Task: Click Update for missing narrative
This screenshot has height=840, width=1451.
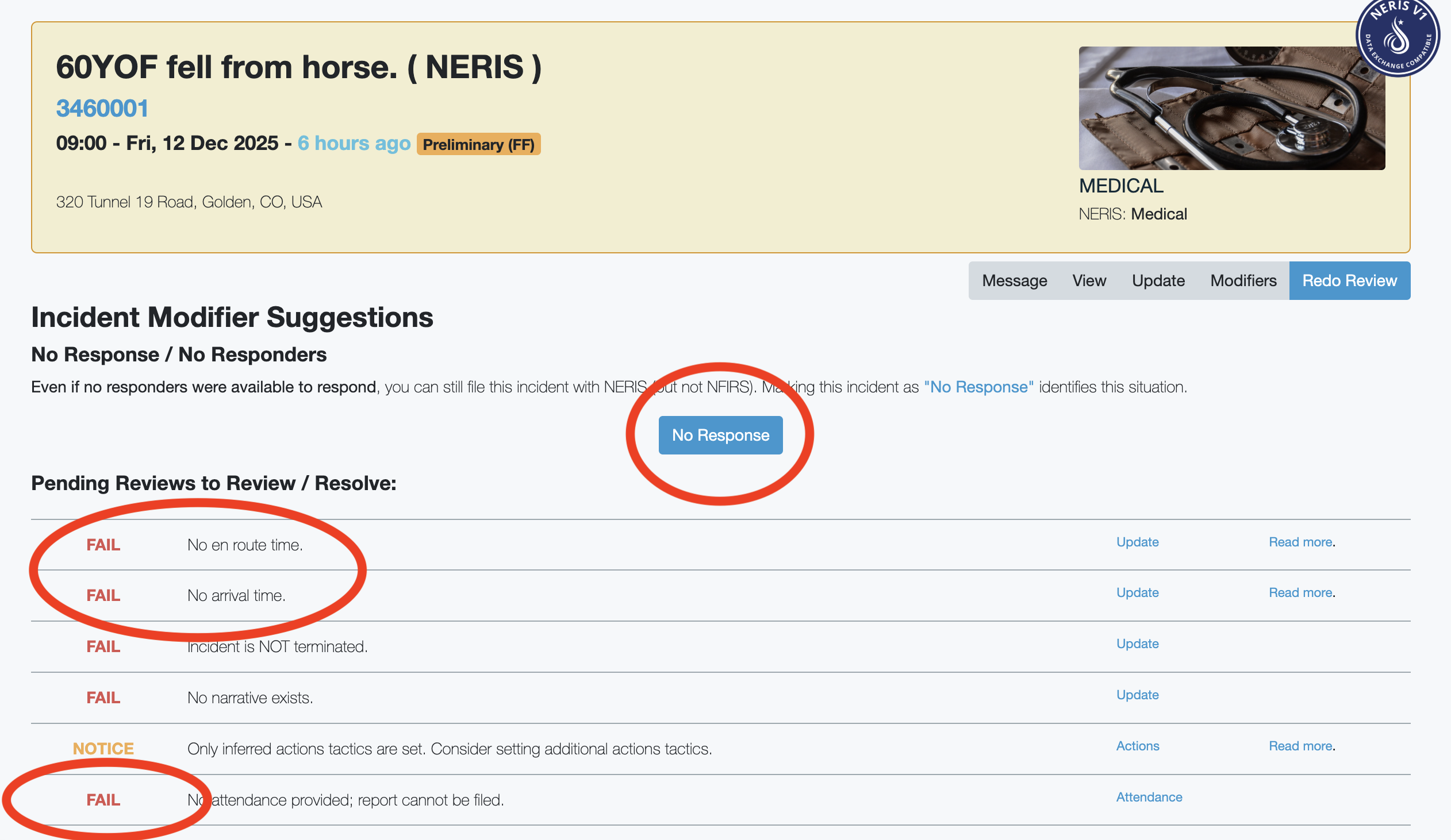Action: (1137, 695)
